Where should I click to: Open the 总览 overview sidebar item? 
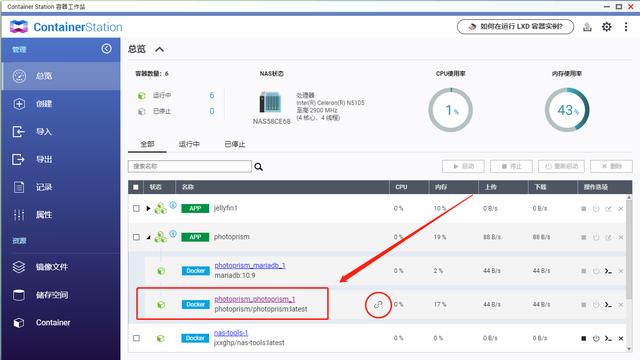point(61,76)
